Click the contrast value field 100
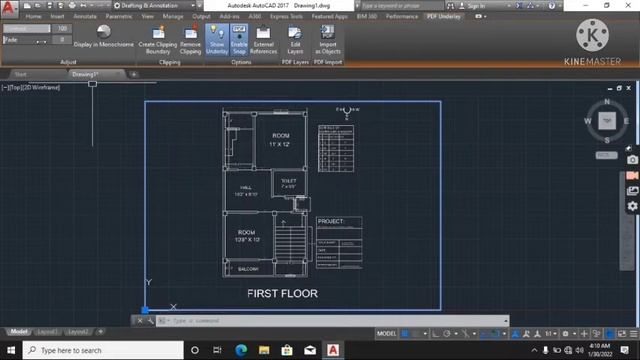Viewport: 640px width, 360px height. pyautogui.click(x=62, y=29)
